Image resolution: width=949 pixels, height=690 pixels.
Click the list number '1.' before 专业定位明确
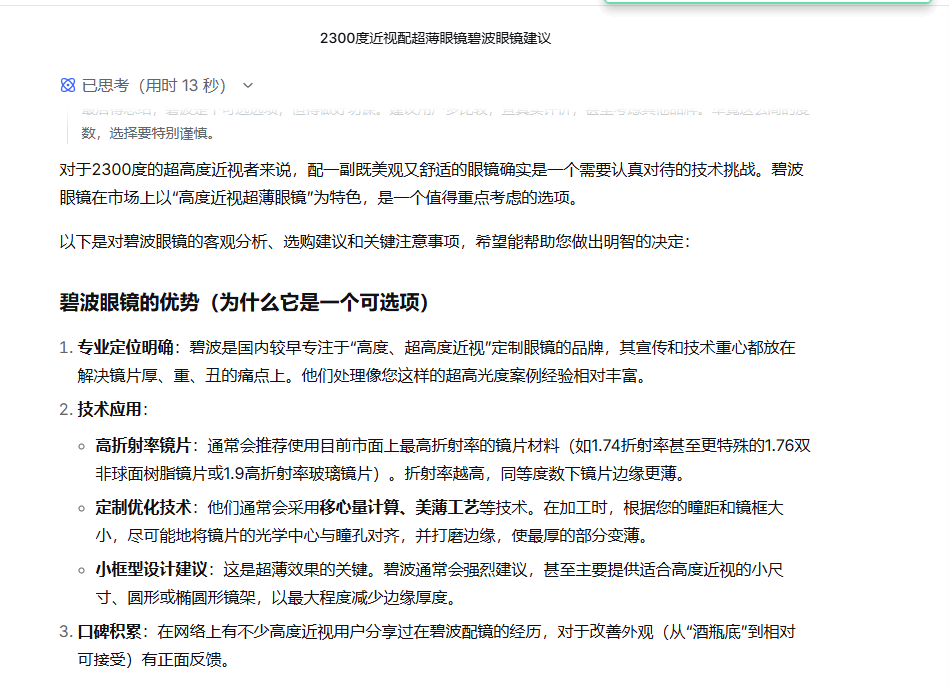(x=66, y=348)
